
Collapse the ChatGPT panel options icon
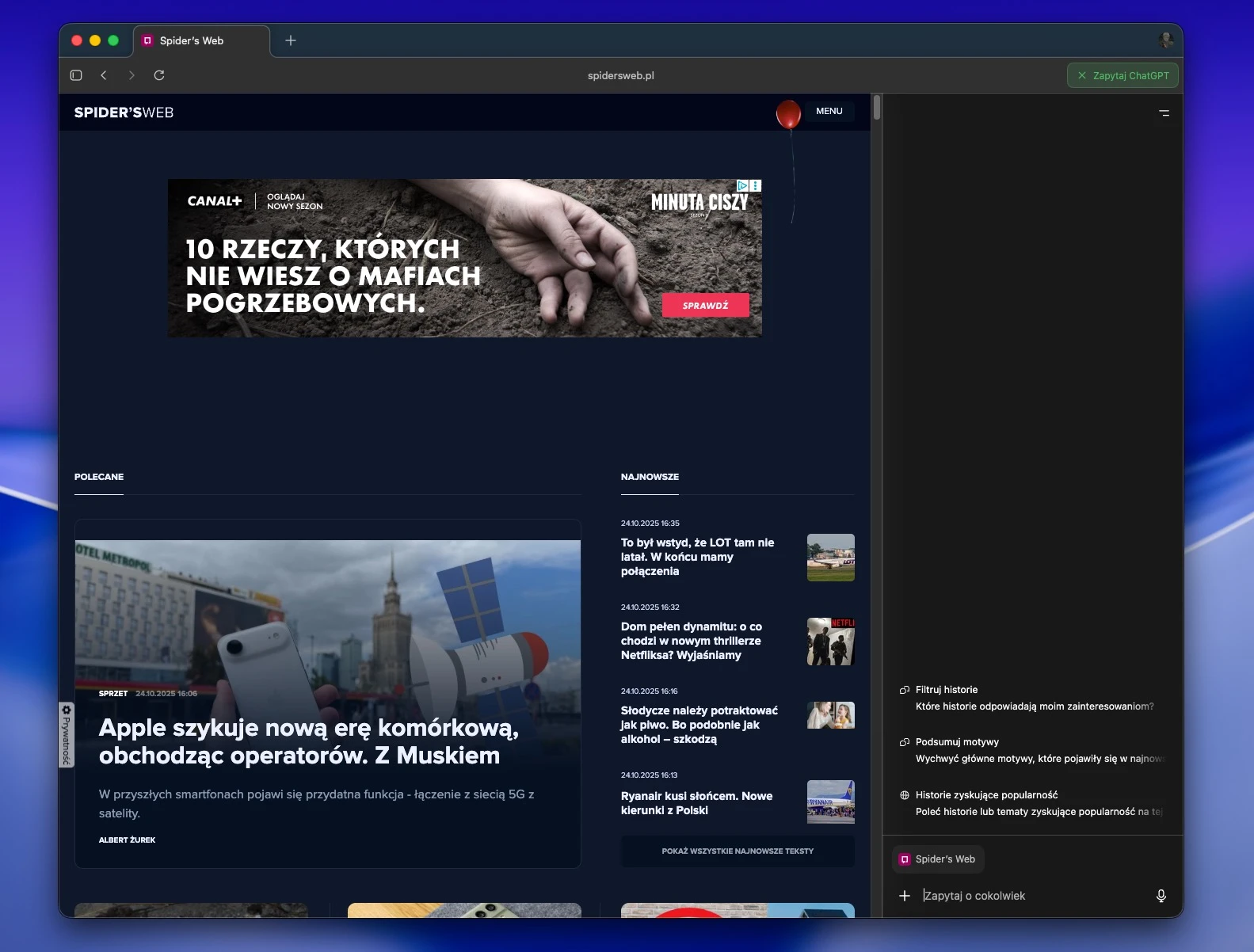point(1164,113)
